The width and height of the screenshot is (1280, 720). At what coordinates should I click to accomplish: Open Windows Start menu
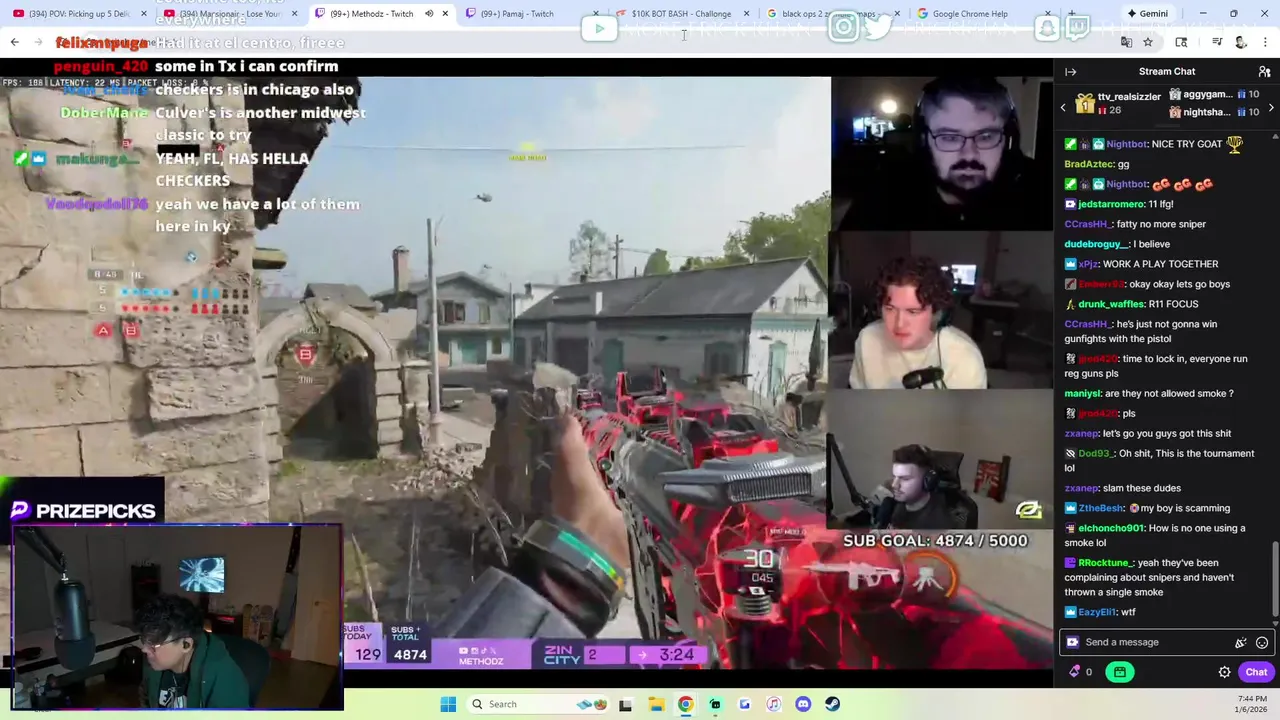[x=448, y=704]
